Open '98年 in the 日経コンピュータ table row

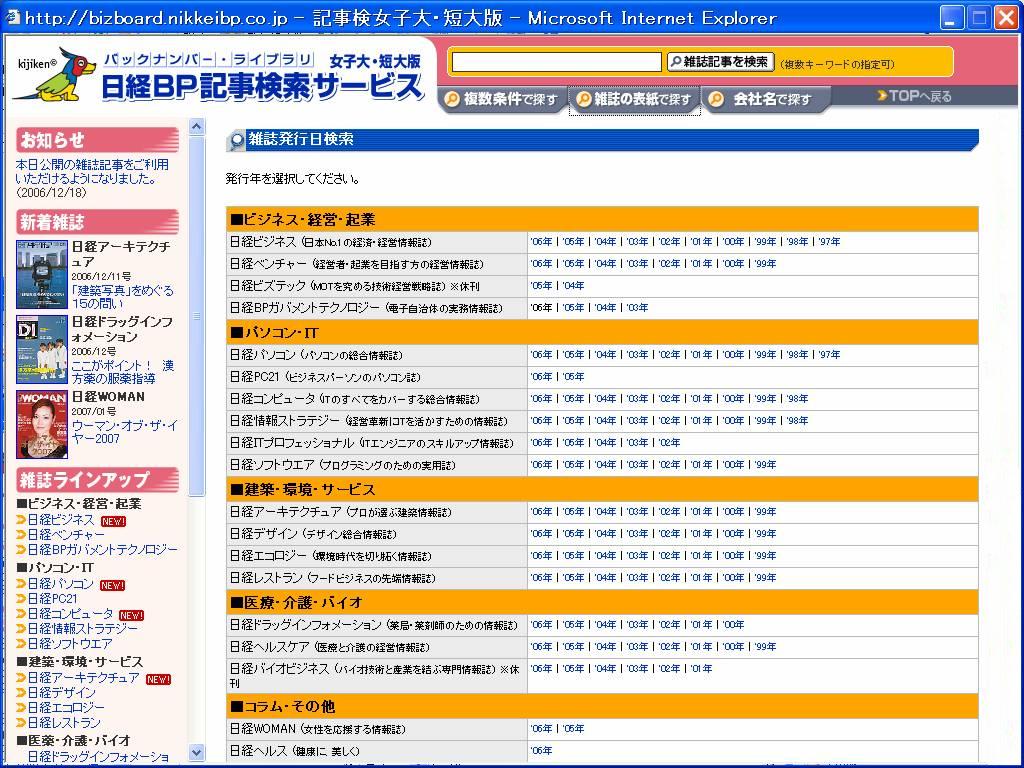coord(797,399)
